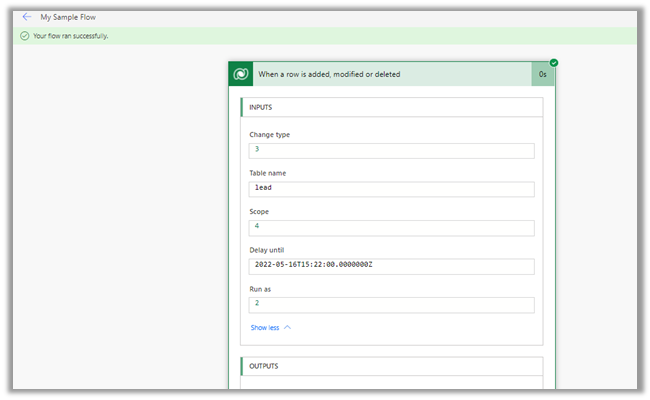Click the Show less link
The height and width of the screenshot is (400, 650).
click(265, 327)
